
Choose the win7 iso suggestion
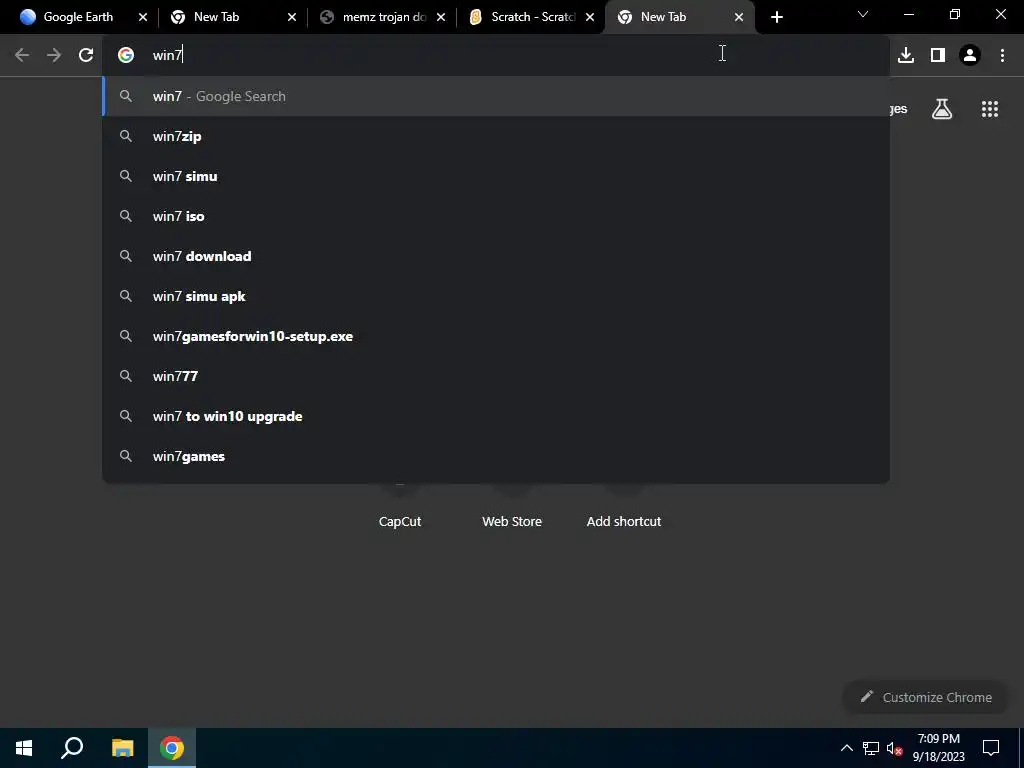coord(496,216)
